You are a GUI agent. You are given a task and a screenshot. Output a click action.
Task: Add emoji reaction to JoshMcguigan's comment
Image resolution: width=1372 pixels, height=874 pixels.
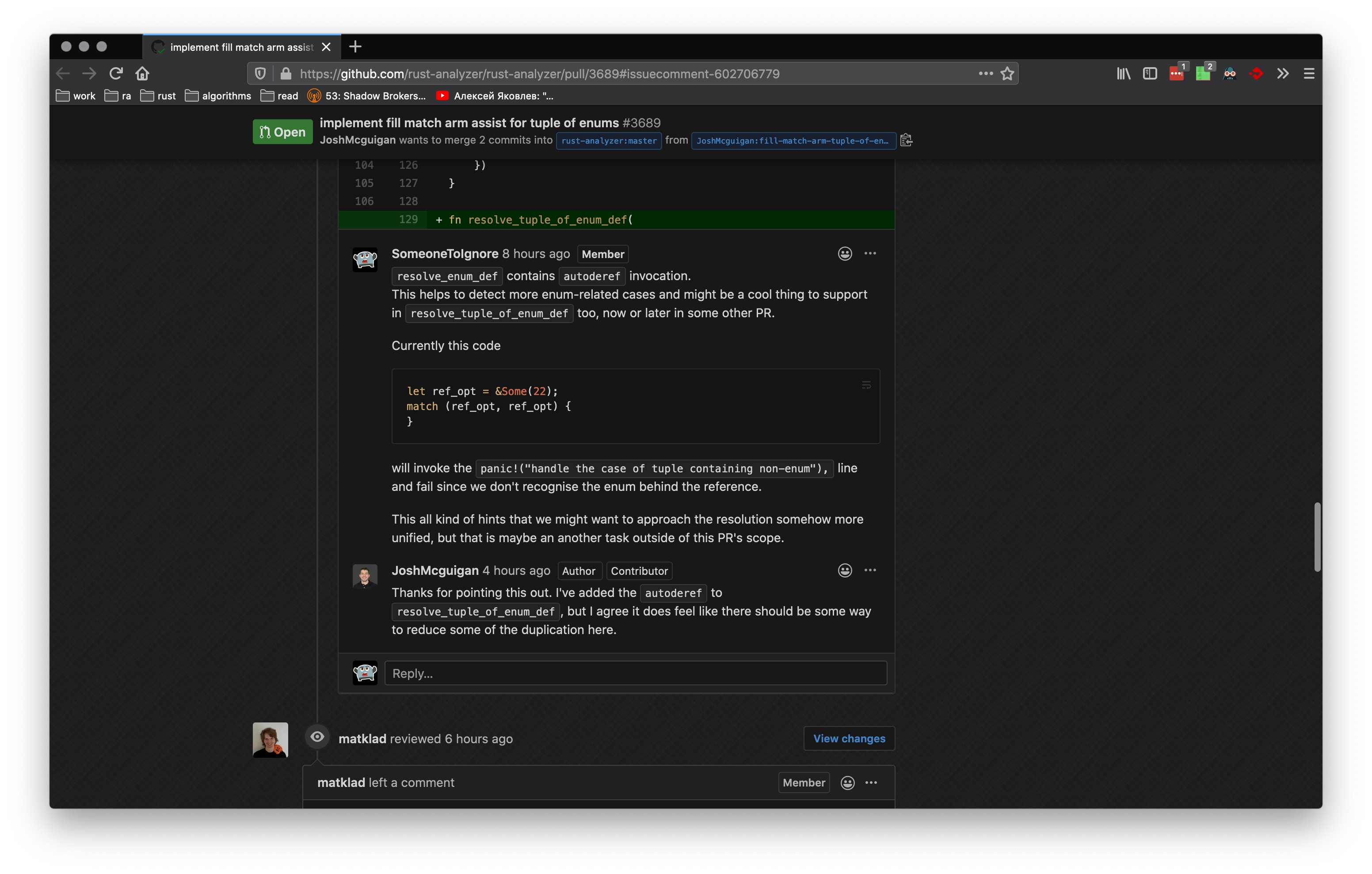[844, 570]
